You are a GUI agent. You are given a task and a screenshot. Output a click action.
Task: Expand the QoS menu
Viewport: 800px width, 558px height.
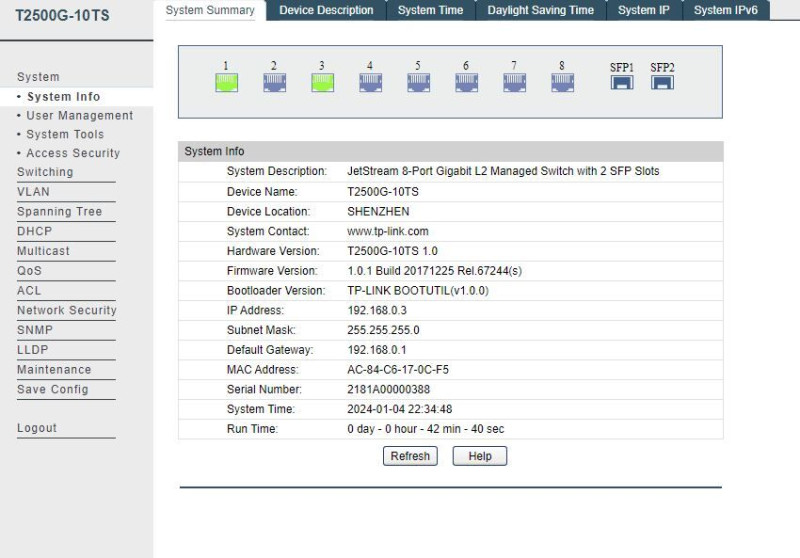tap(29, 271)
